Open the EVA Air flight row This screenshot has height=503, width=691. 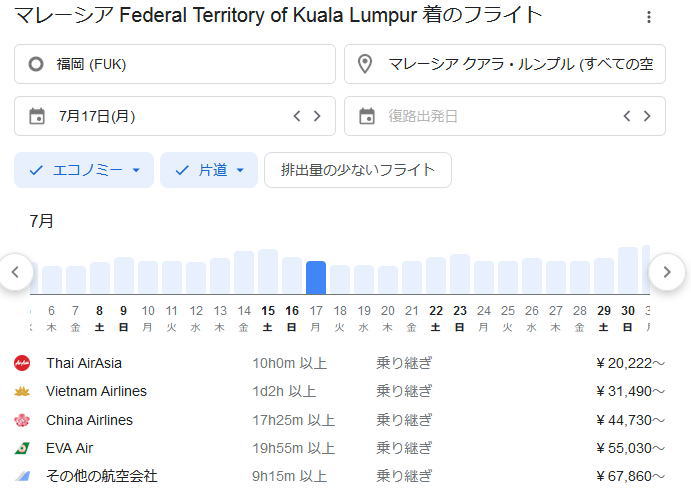339,448
